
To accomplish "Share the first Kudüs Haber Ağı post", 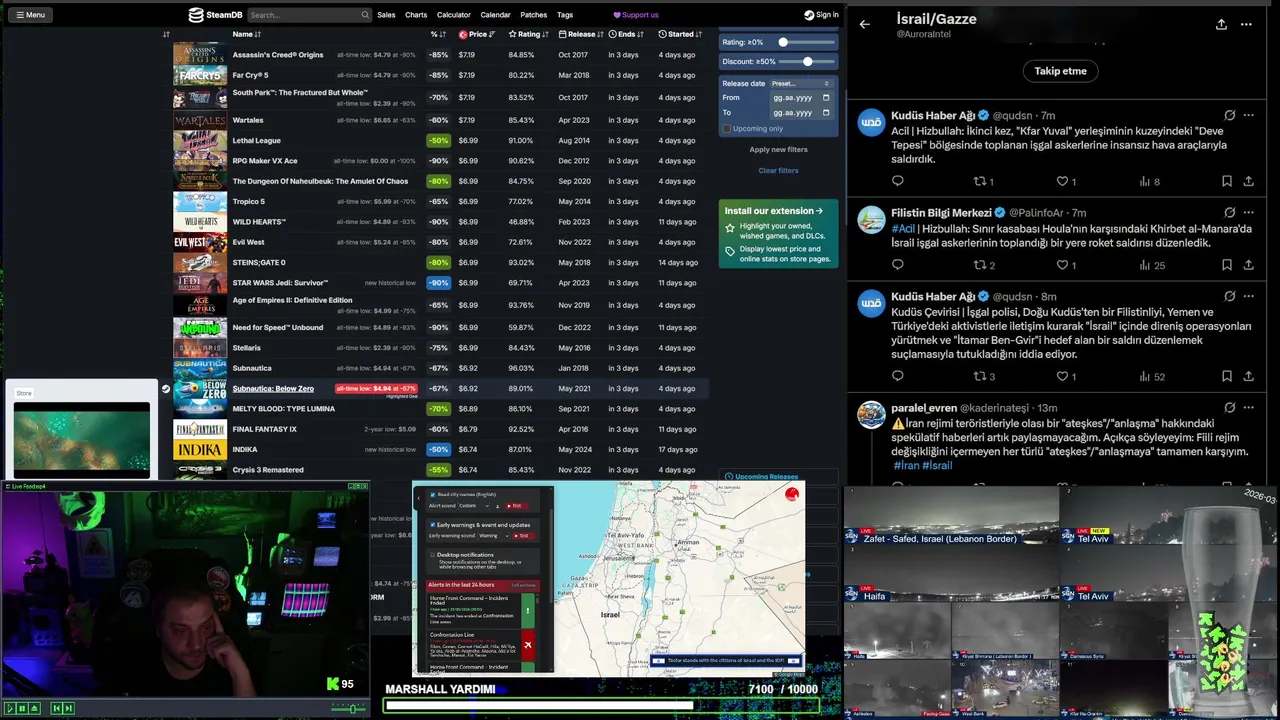I will pyautogui.click(x=1248, y=181).
